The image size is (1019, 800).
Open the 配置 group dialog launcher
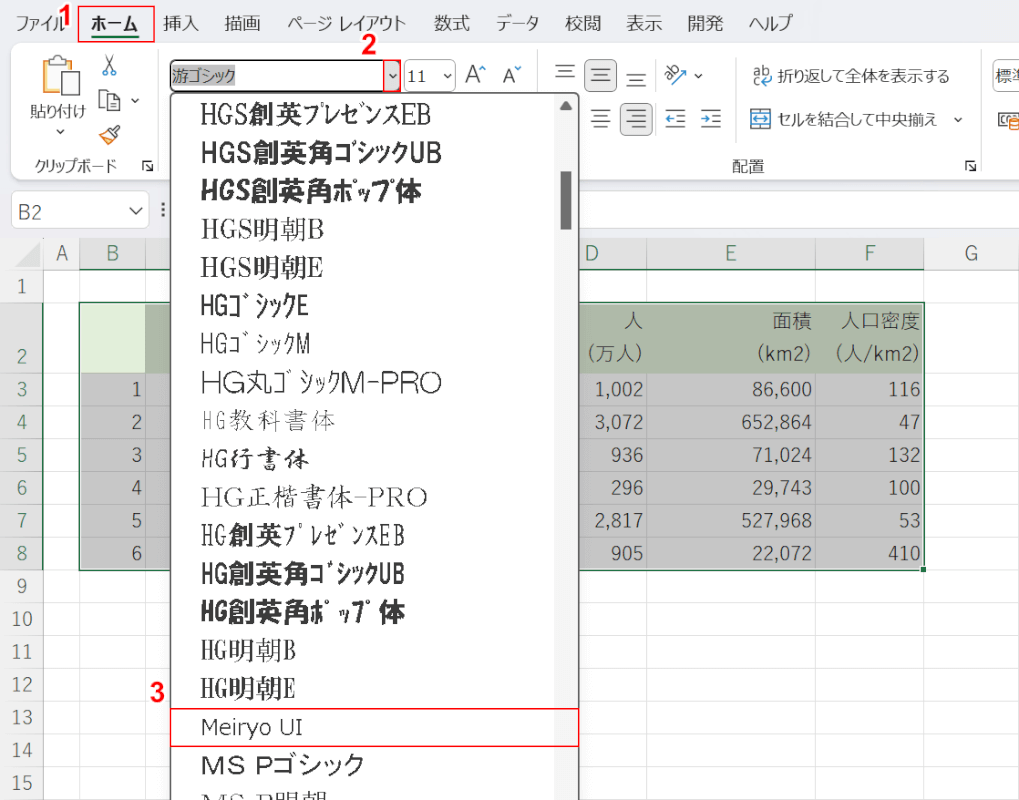969,166
